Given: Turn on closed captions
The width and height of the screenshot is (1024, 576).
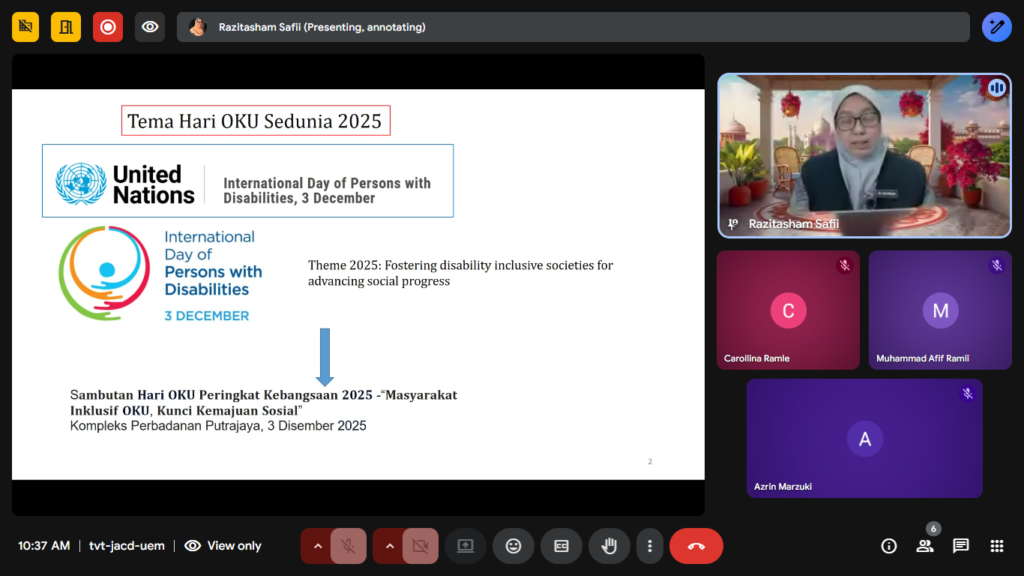Looking at the screenshot, I should point(561,546).
